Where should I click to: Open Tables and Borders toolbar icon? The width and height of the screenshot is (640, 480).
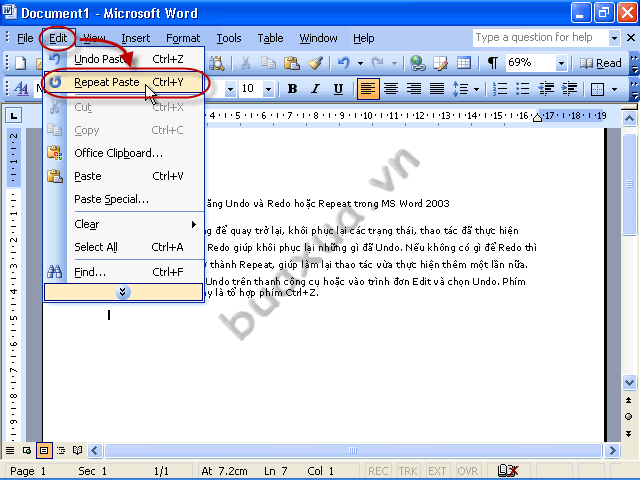coord(440,63)
